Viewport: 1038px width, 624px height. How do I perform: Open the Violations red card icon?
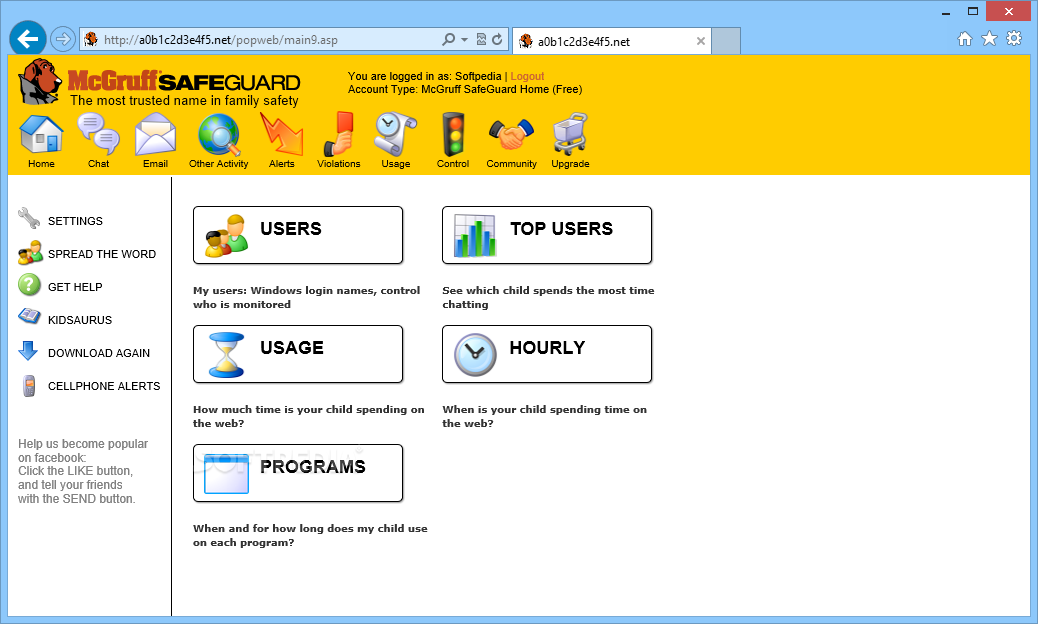point(339,134)
